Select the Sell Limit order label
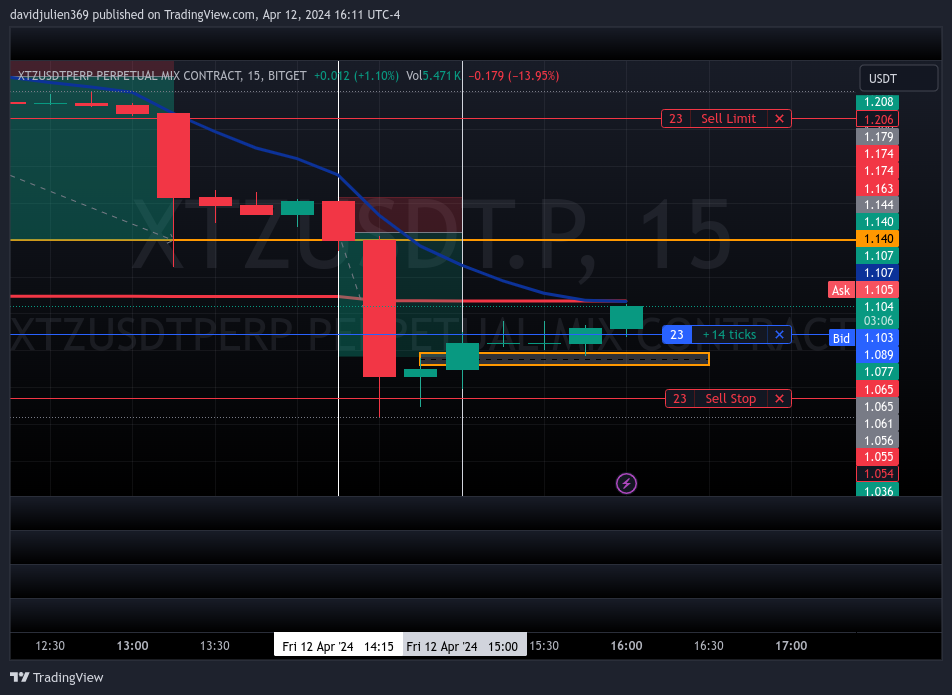The image size is (952, 695). [729, 119]
